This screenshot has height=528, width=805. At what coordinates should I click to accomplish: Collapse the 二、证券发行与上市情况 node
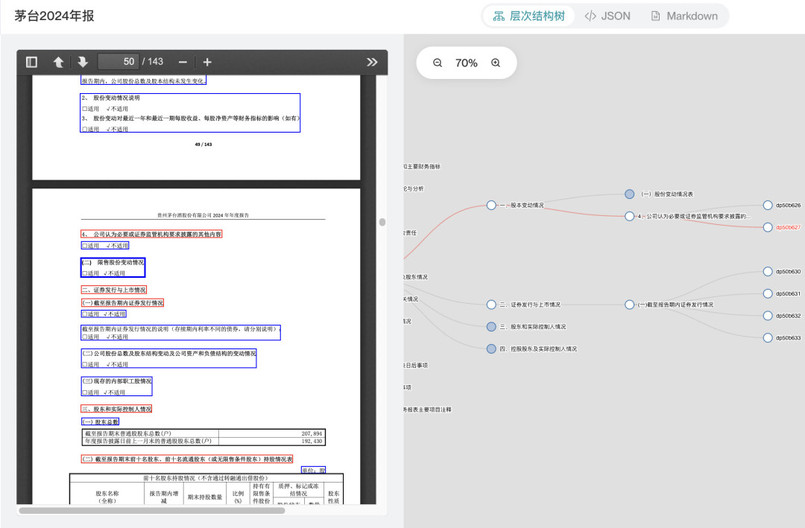[x=491, y=305]
